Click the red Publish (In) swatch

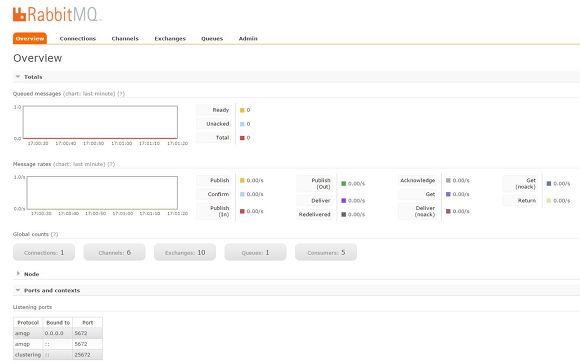tap(242, 211)
